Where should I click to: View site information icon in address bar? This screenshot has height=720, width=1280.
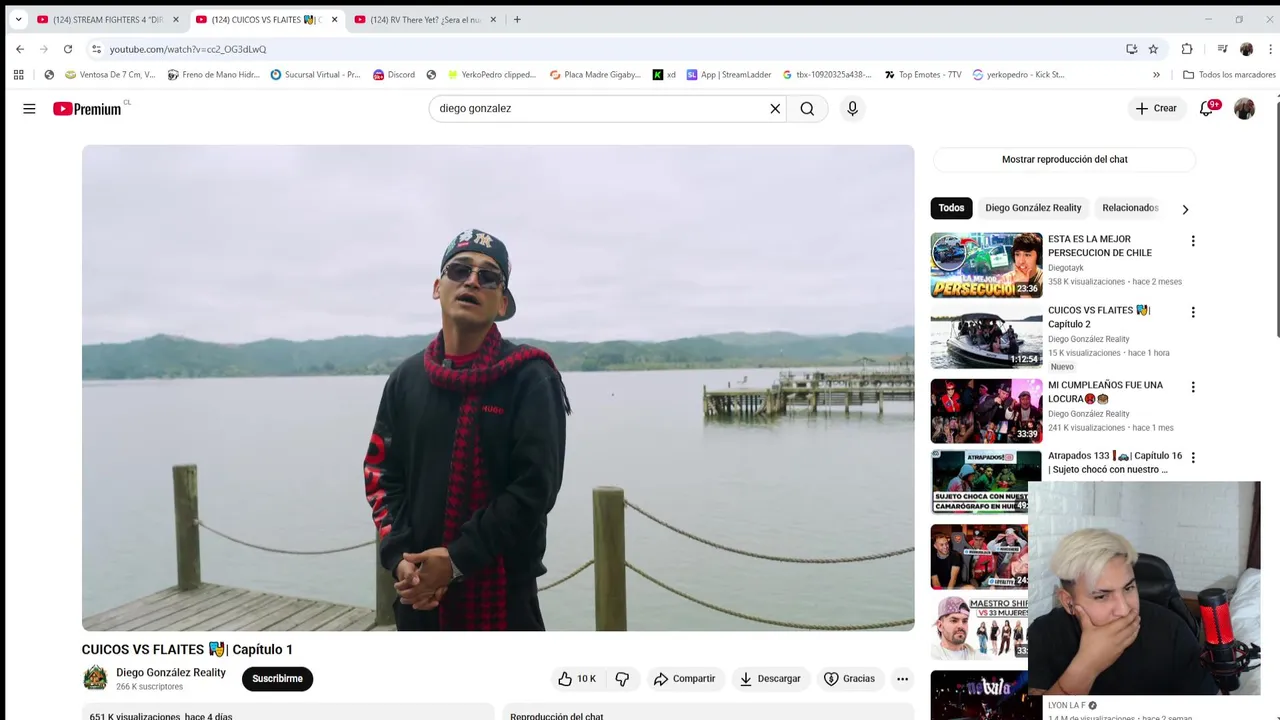96,49
